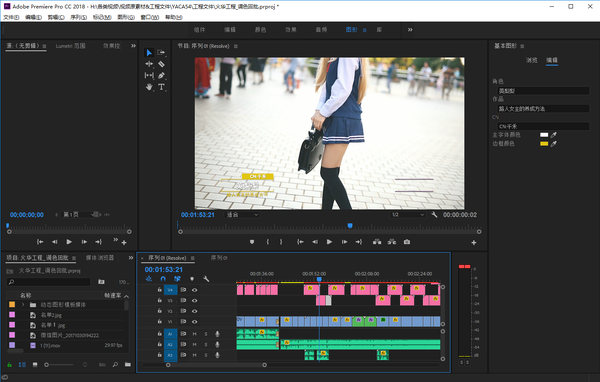
Task: Click create bin from search icon
Action: [x=101, y=282]
